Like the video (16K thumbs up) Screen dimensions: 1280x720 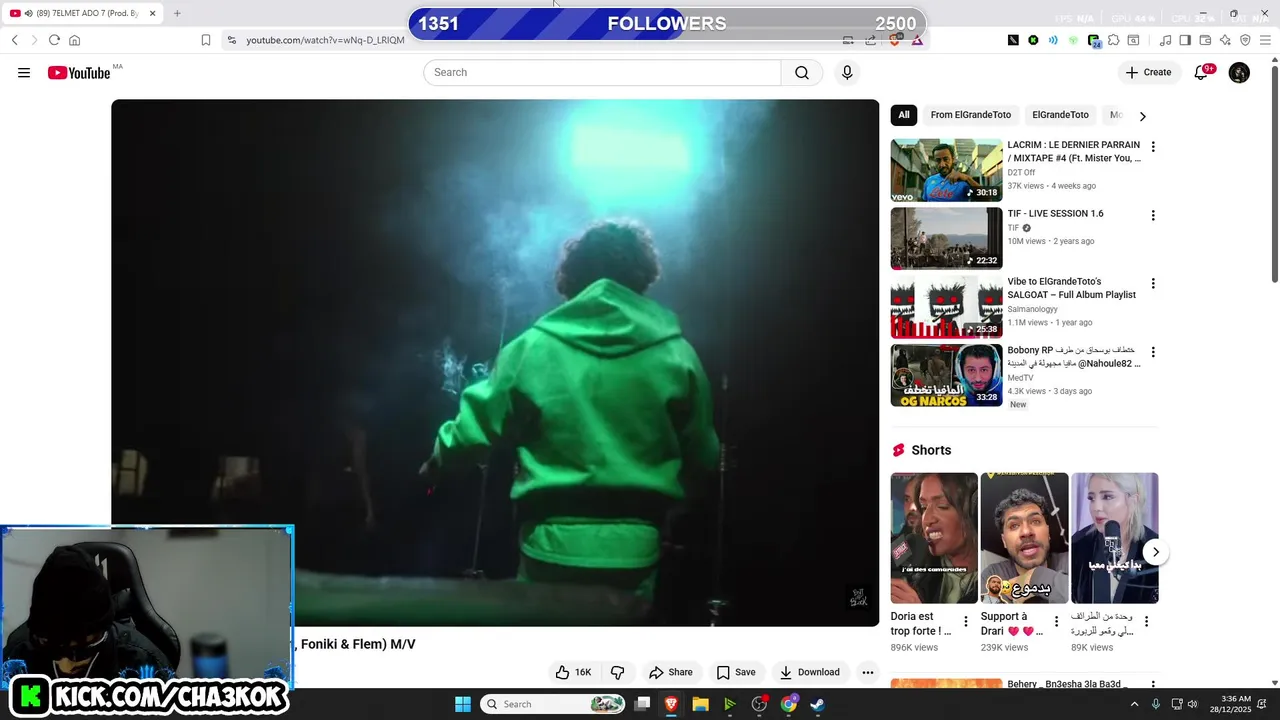[574, 672]
